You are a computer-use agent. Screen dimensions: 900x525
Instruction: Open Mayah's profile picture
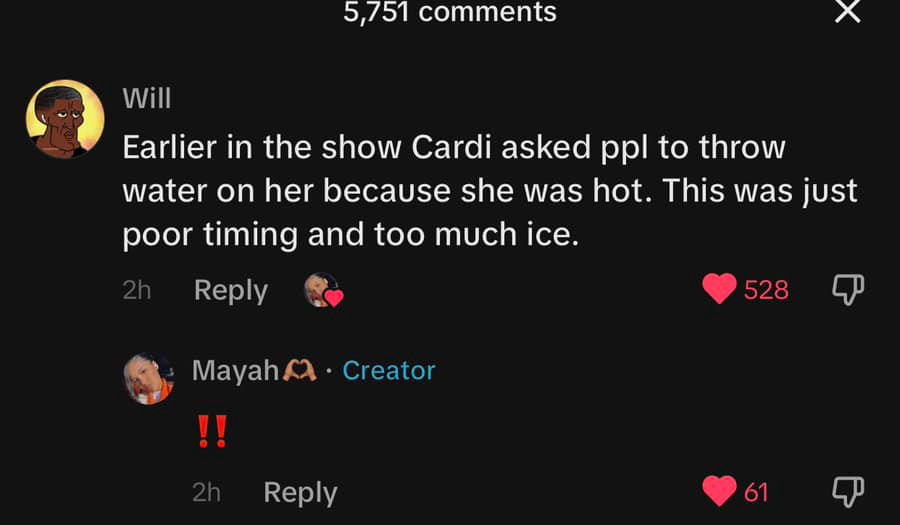coord(149,379)
